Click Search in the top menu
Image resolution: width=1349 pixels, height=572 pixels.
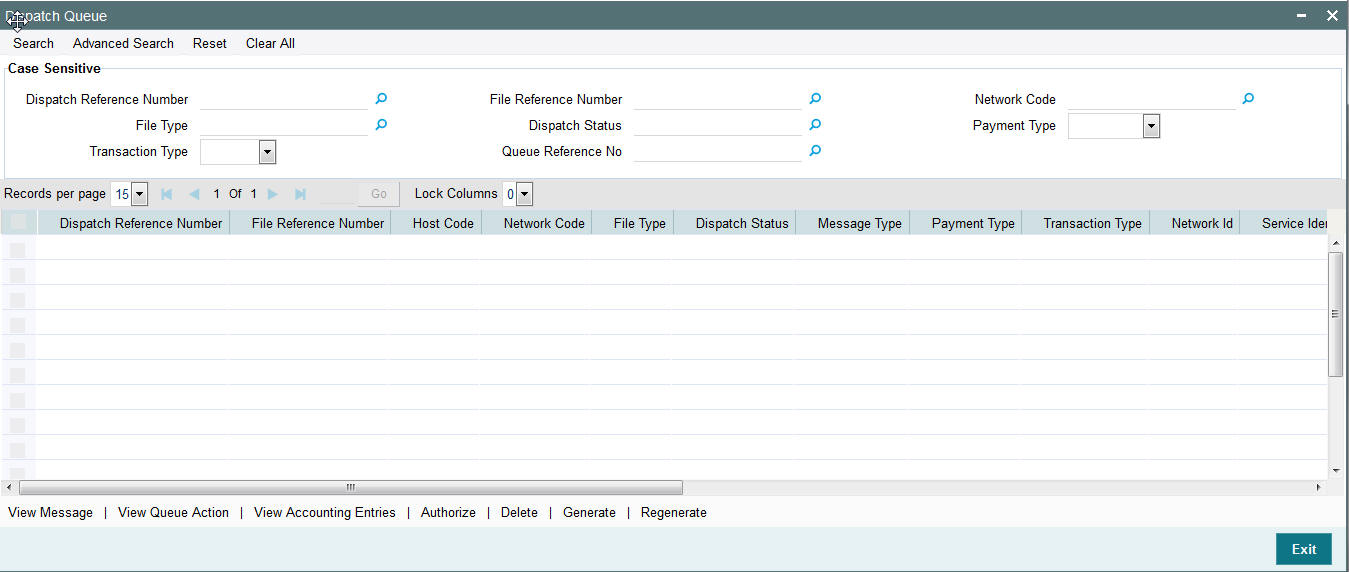point(34,43)
